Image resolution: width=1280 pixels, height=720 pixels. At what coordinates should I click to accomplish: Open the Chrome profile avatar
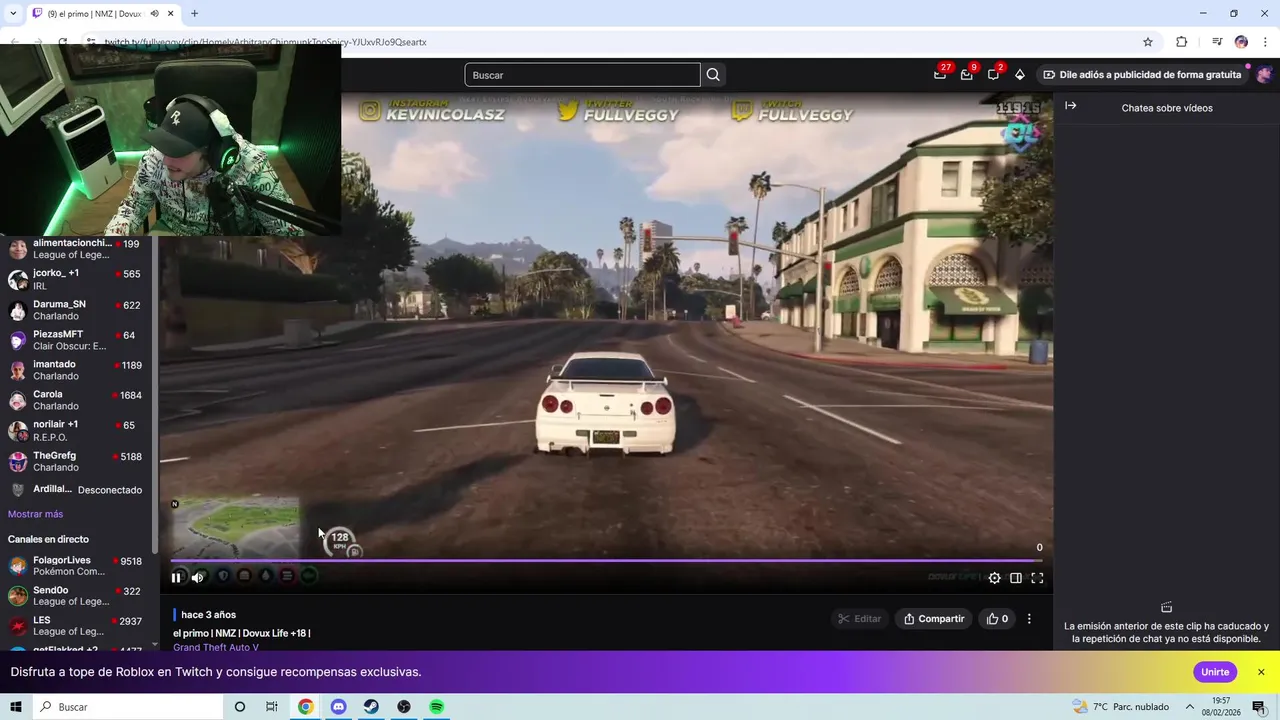tap(1241, 42)
